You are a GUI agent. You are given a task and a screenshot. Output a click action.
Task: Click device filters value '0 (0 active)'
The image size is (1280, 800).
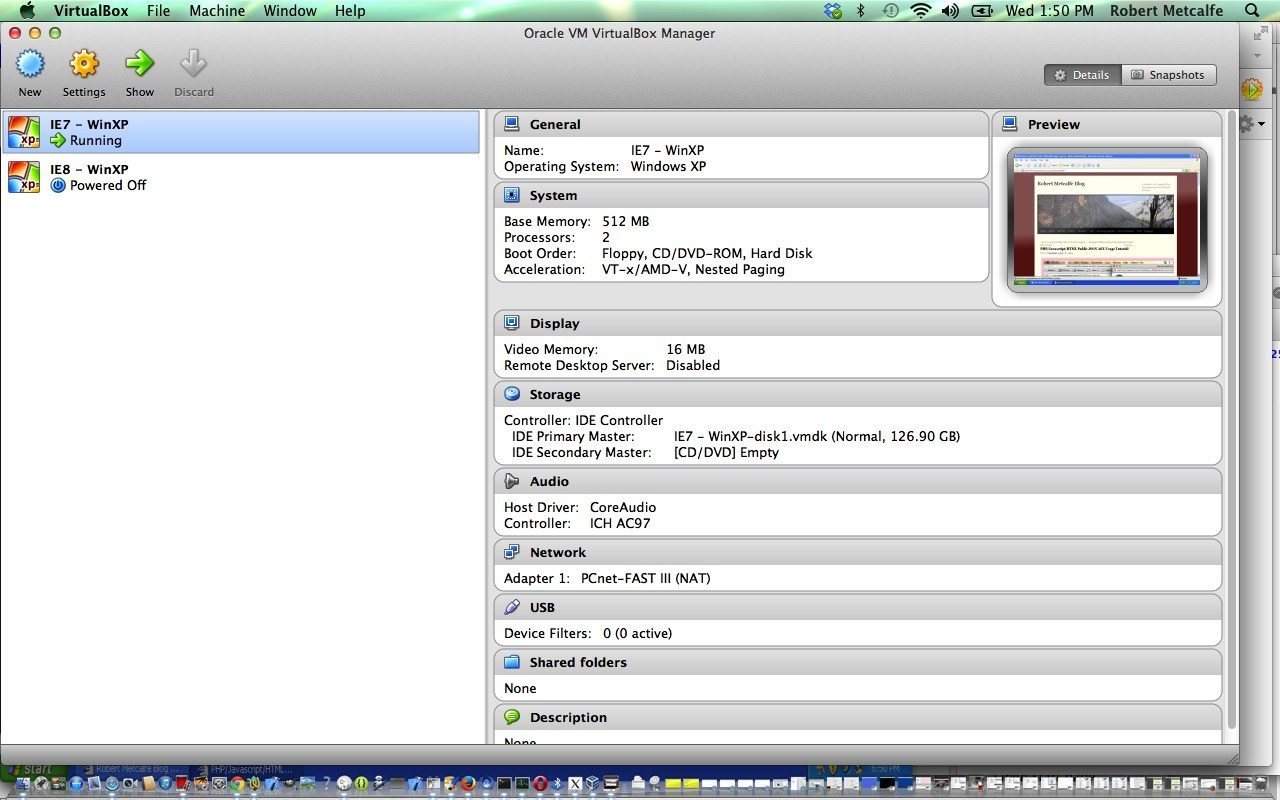[637, 633]
